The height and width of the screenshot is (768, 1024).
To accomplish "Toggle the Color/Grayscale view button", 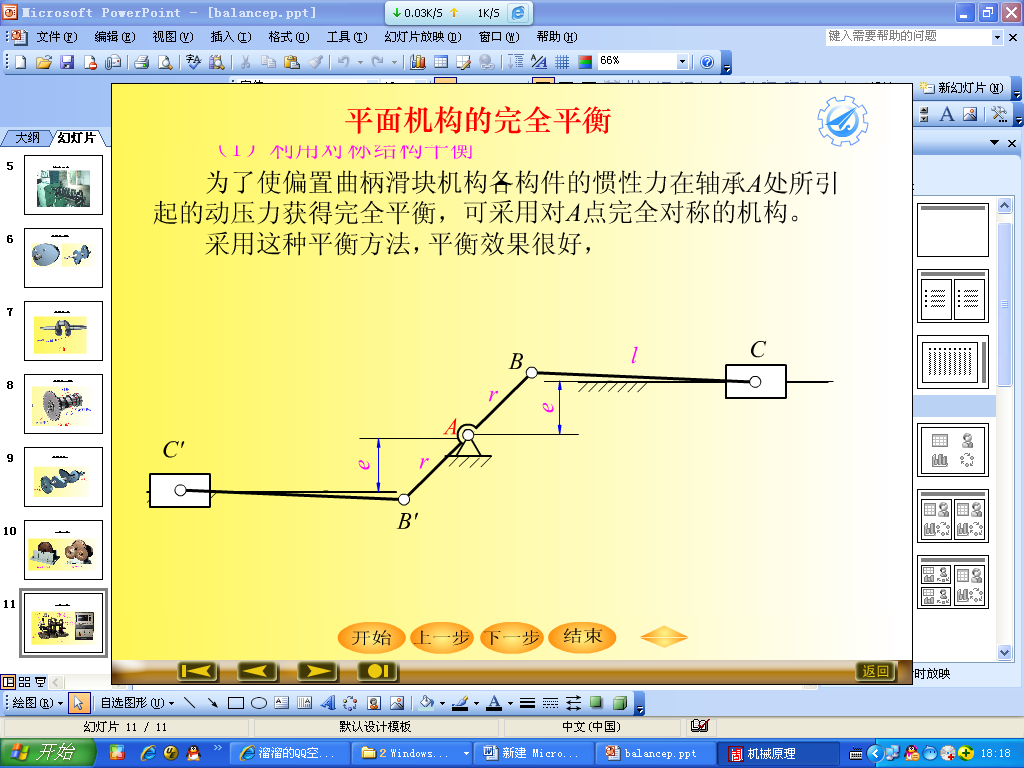I will [x=585, y=62].
